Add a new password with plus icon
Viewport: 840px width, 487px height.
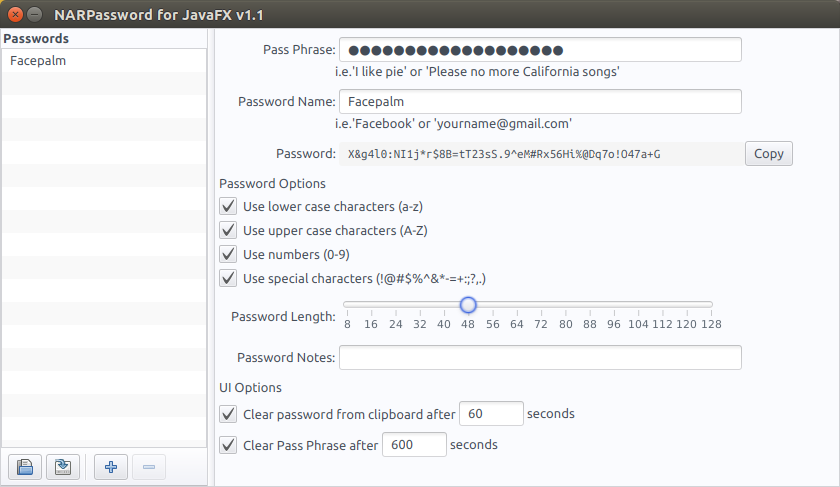[110, 467]
